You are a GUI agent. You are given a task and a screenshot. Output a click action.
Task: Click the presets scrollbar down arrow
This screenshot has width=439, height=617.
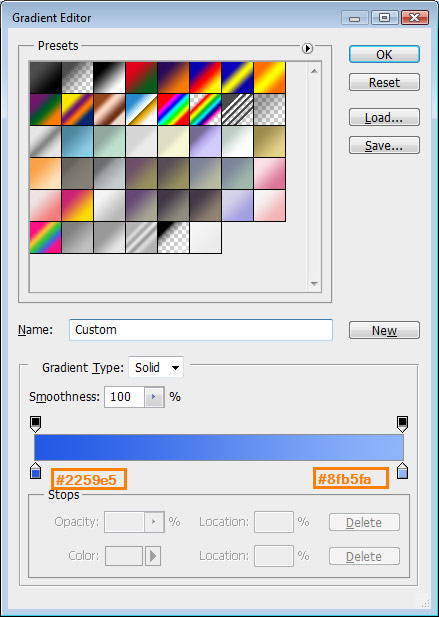[x=314, y=283]
